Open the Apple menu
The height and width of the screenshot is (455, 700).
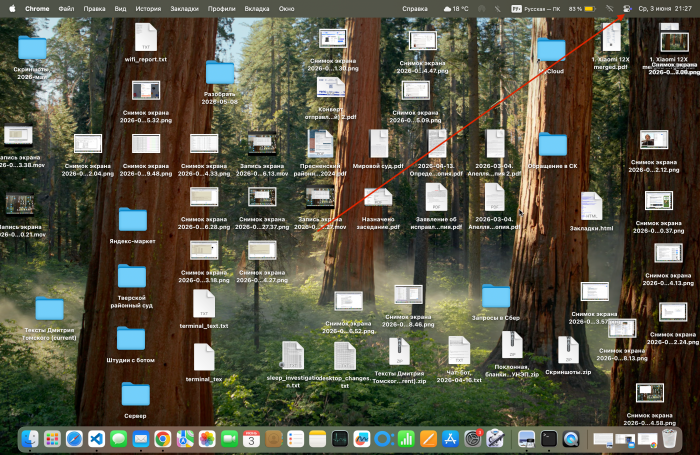12,8
